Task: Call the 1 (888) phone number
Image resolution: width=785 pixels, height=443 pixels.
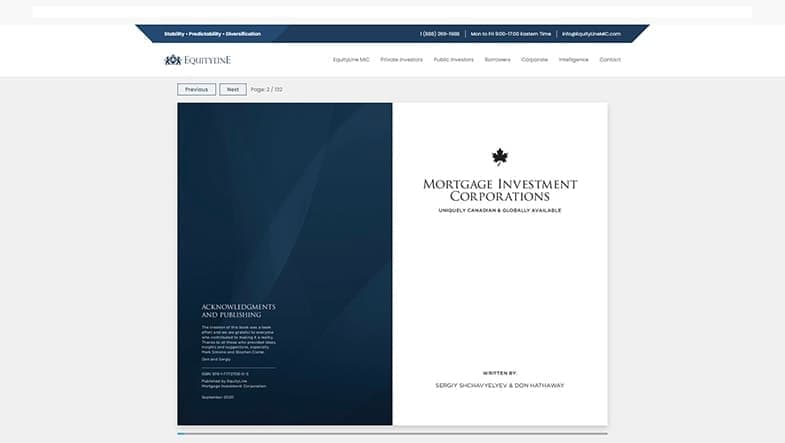Action: [440, 34]
